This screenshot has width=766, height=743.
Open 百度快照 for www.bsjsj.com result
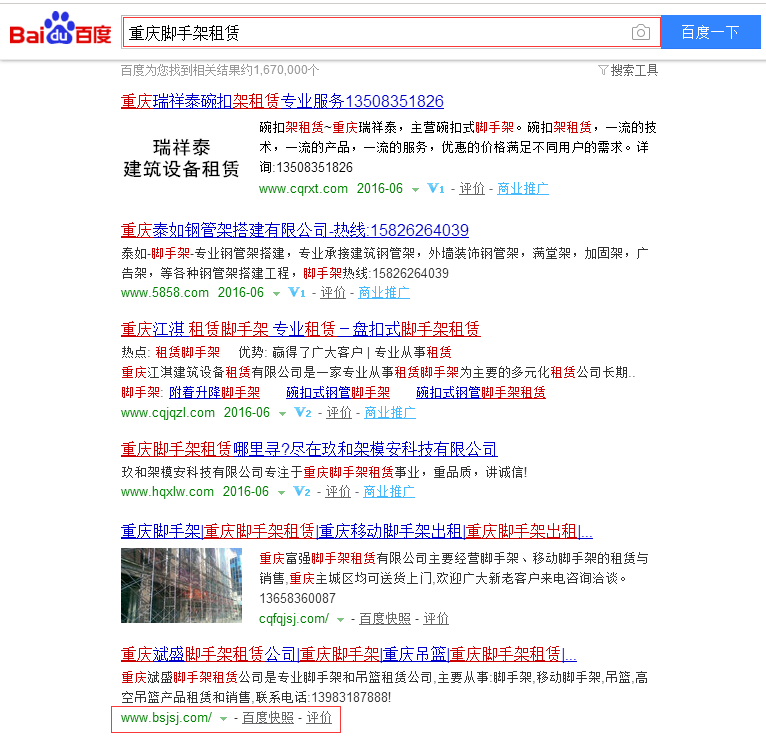coord(268,718)
